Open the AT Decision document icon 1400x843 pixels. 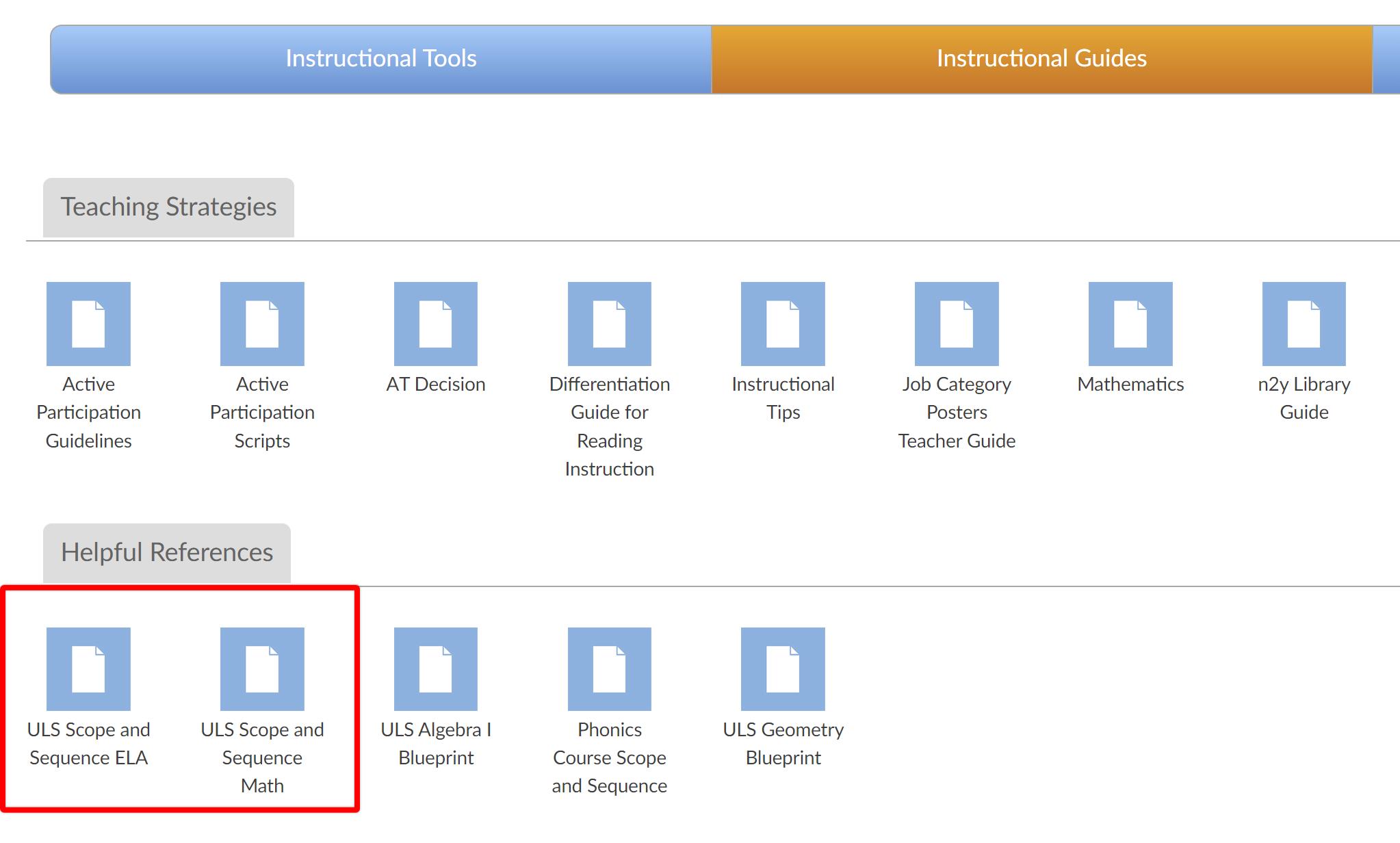point(436,324)
